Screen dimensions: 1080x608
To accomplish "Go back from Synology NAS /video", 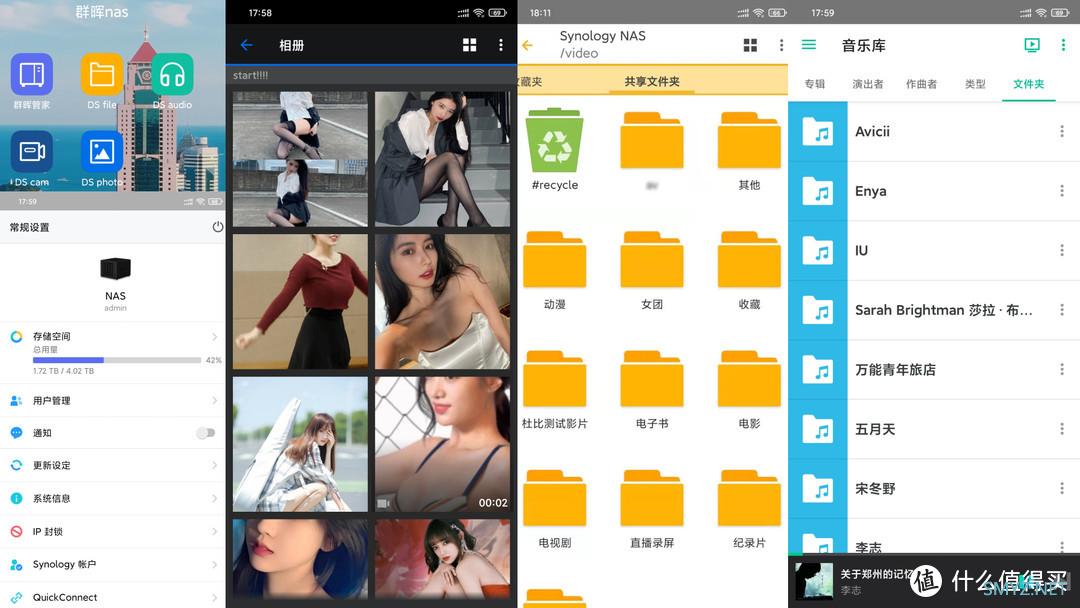I will click(528, 45).
